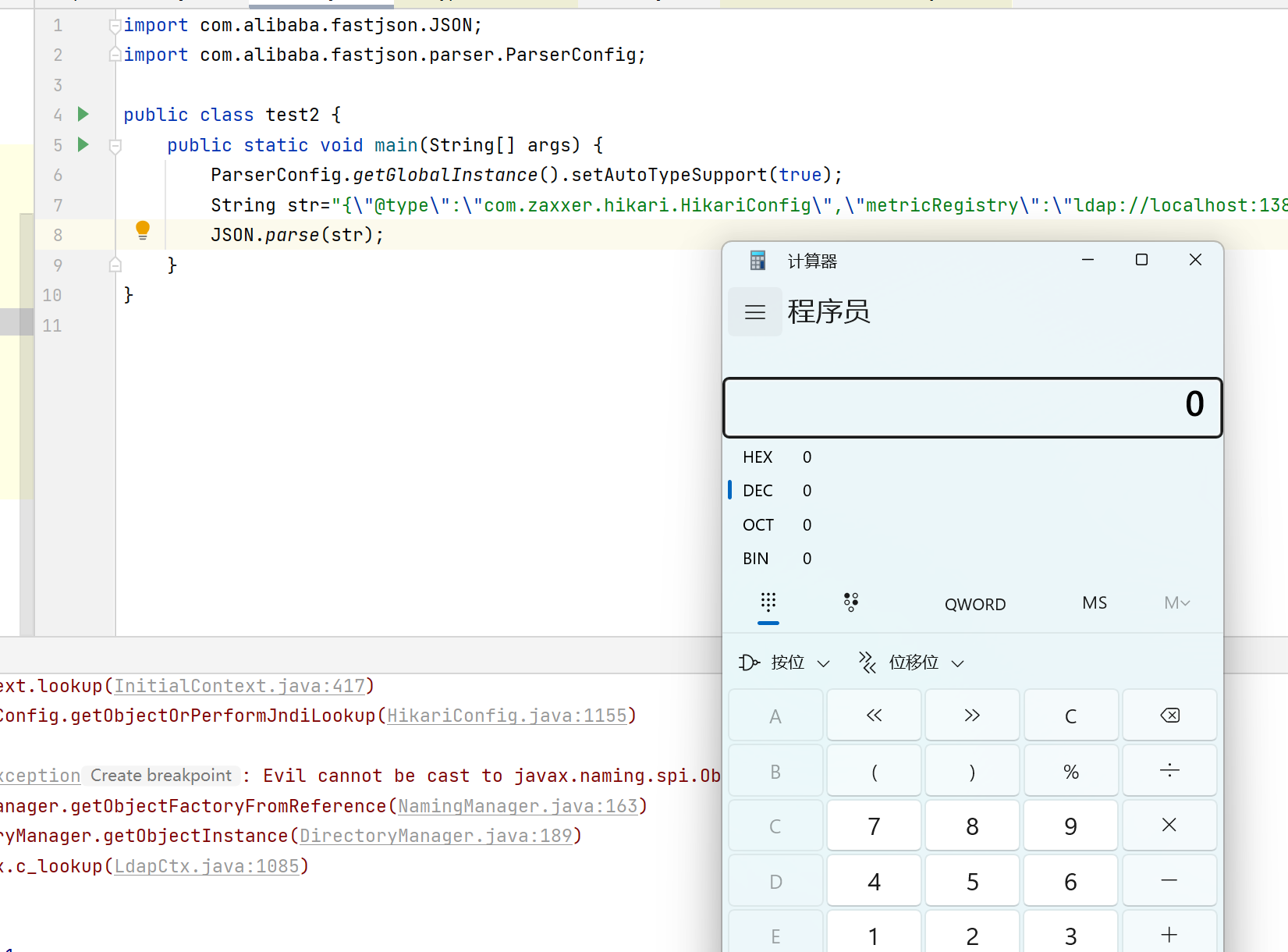Store value with the MS memory button

1095,603
